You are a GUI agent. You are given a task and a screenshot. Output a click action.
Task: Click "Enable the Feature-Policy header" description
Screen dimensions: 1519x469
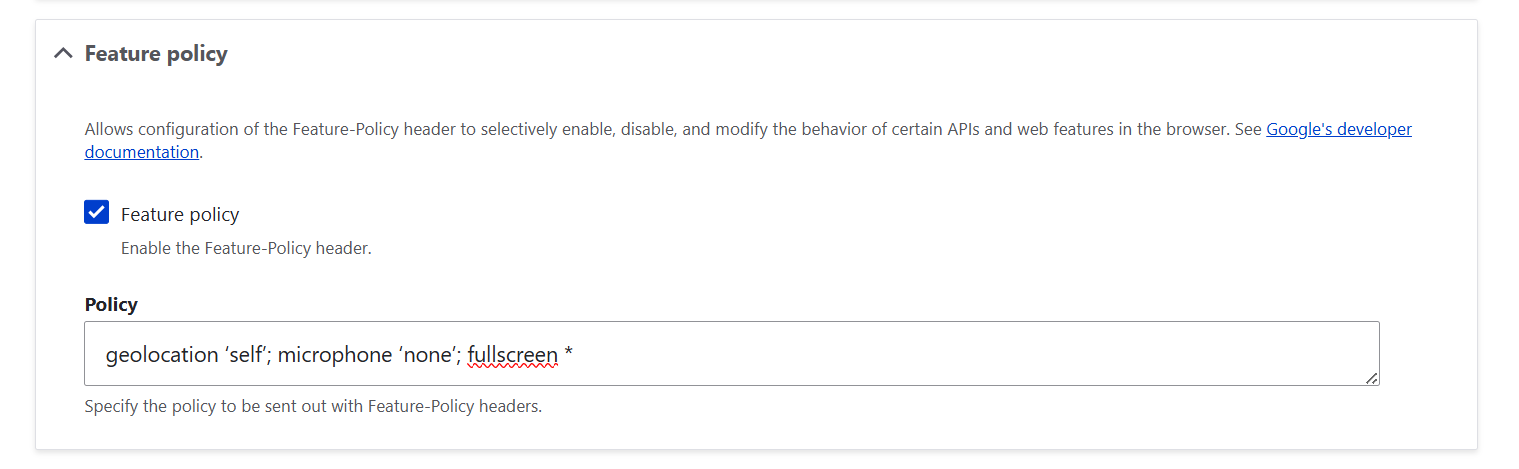click(246, 248)
